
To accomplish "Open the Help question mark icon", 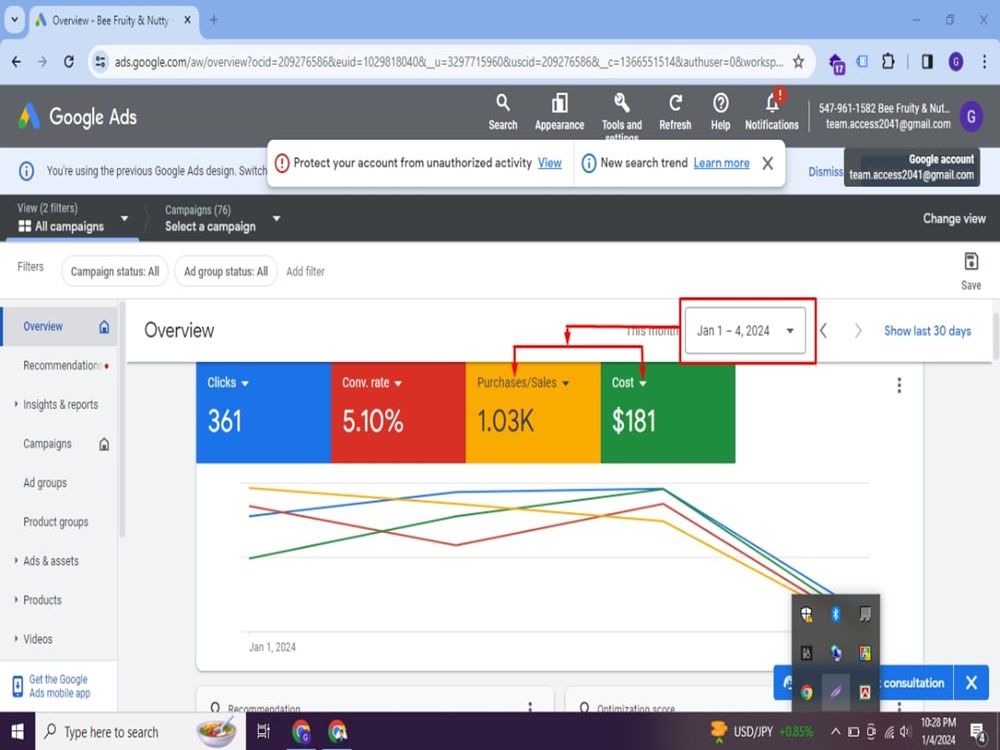I will pyautogui.click(x=721, y=112).
